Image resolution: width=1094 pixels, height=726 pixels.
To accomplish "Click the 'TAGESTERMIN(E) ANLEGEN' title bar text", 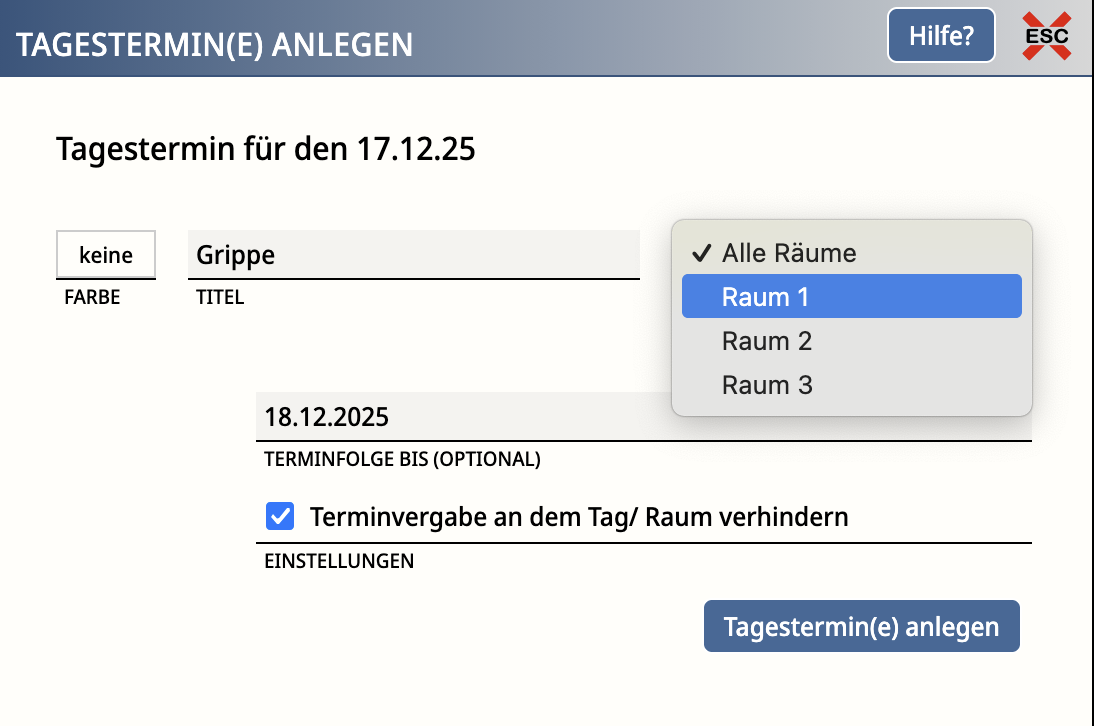I will click(x=215, y=45).
